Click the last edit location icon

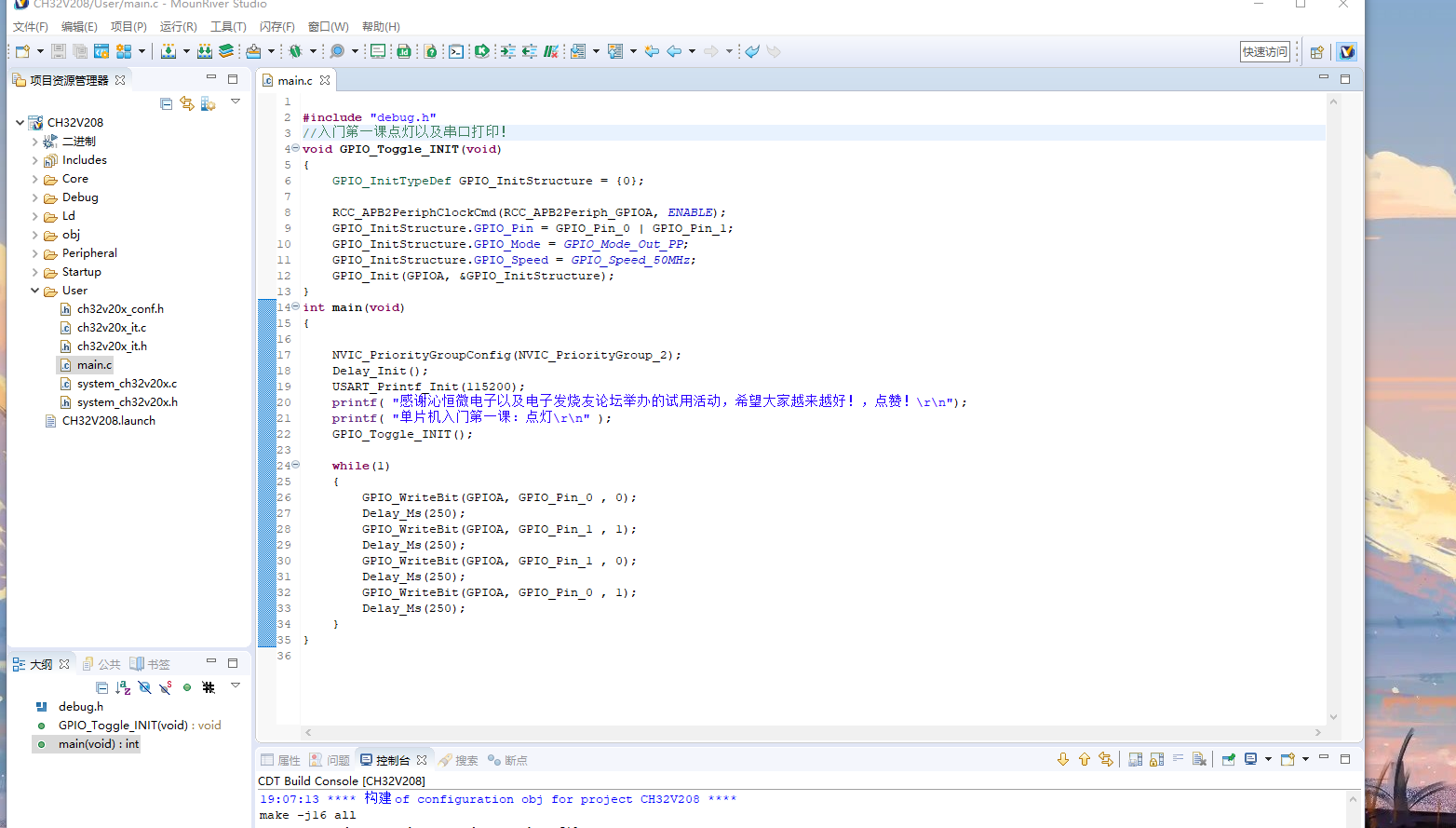click(652, 51)
